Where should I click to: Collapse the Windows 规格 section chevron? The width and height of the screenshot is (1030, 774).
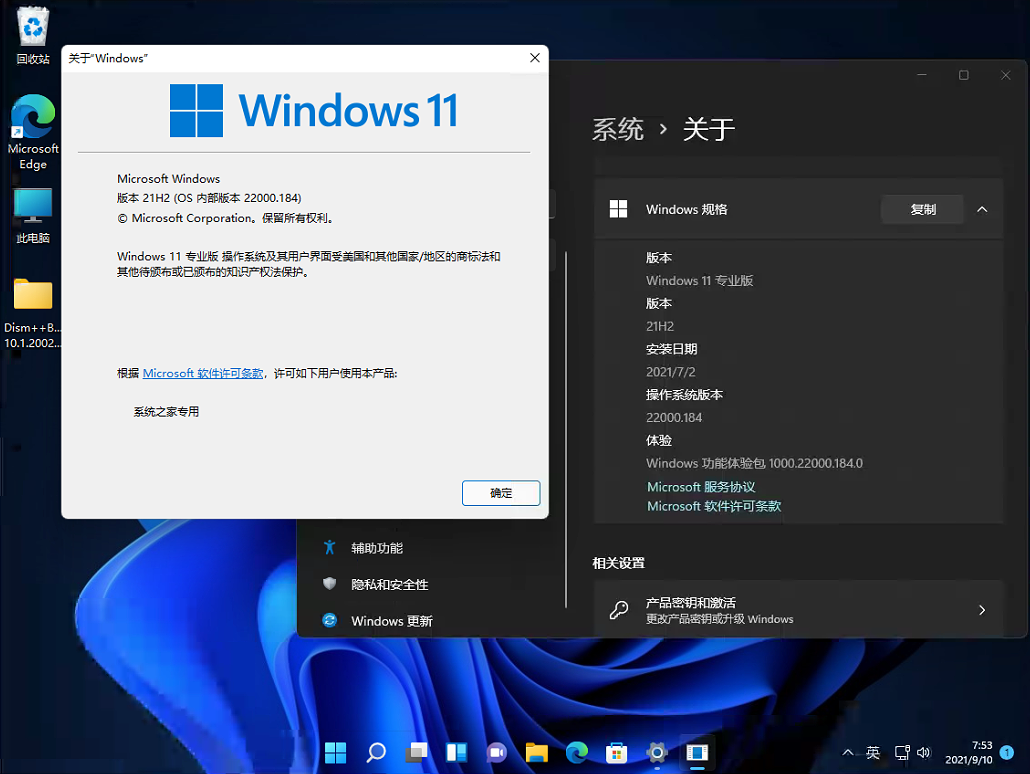982,210
